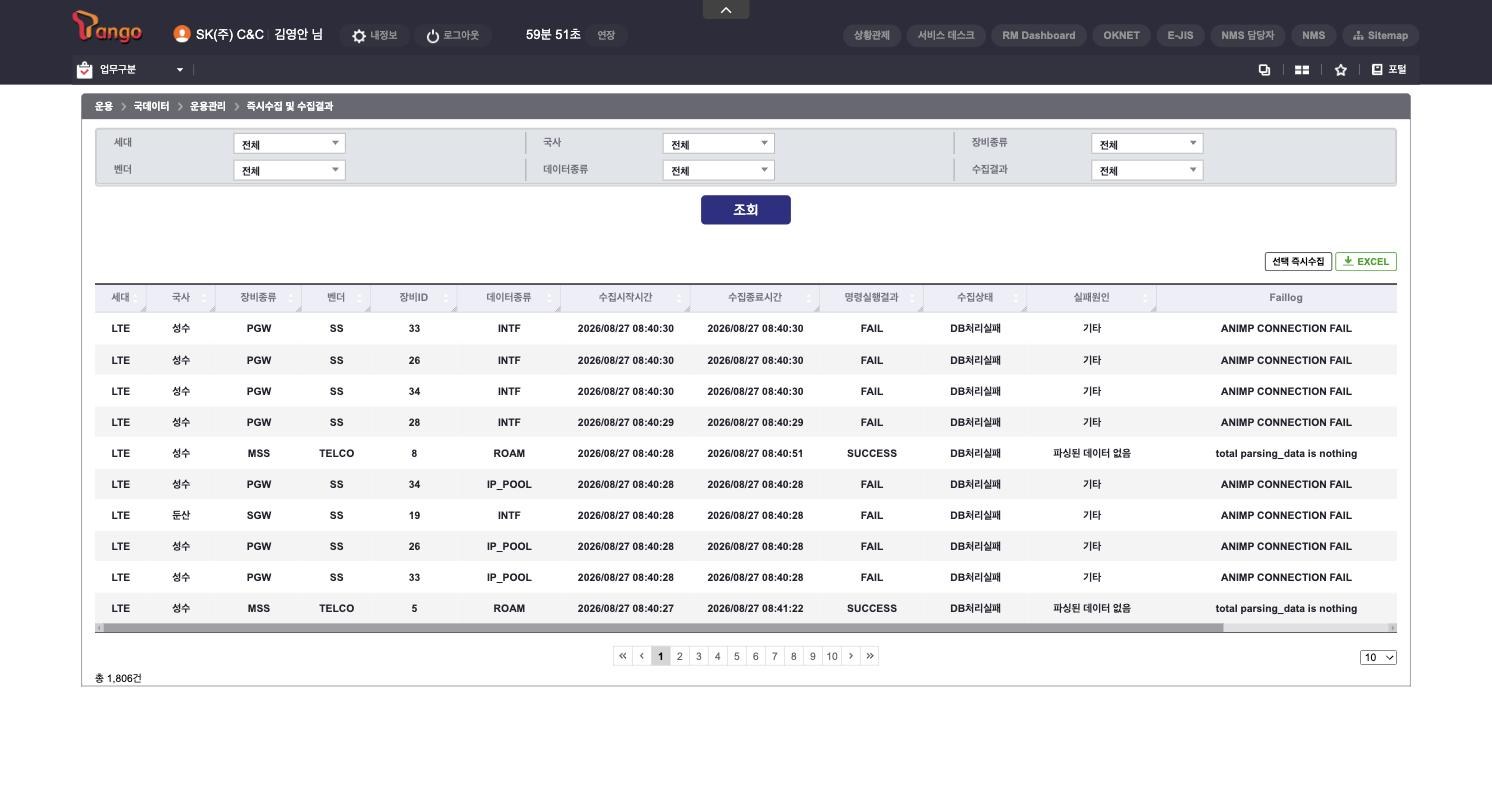
Task: Open the 포털 book icon
Action: pyautogui.click(x=1377, y=69)
